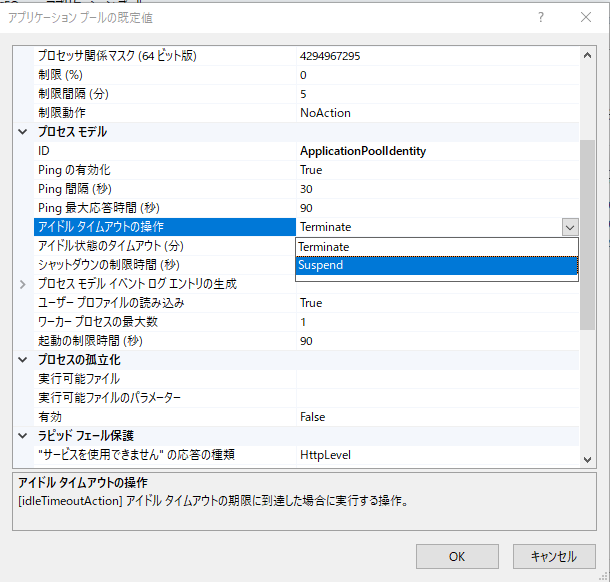Close the application pool defaults dialog
The height and width of the screenshot is (582, 610).
[586, 17]
